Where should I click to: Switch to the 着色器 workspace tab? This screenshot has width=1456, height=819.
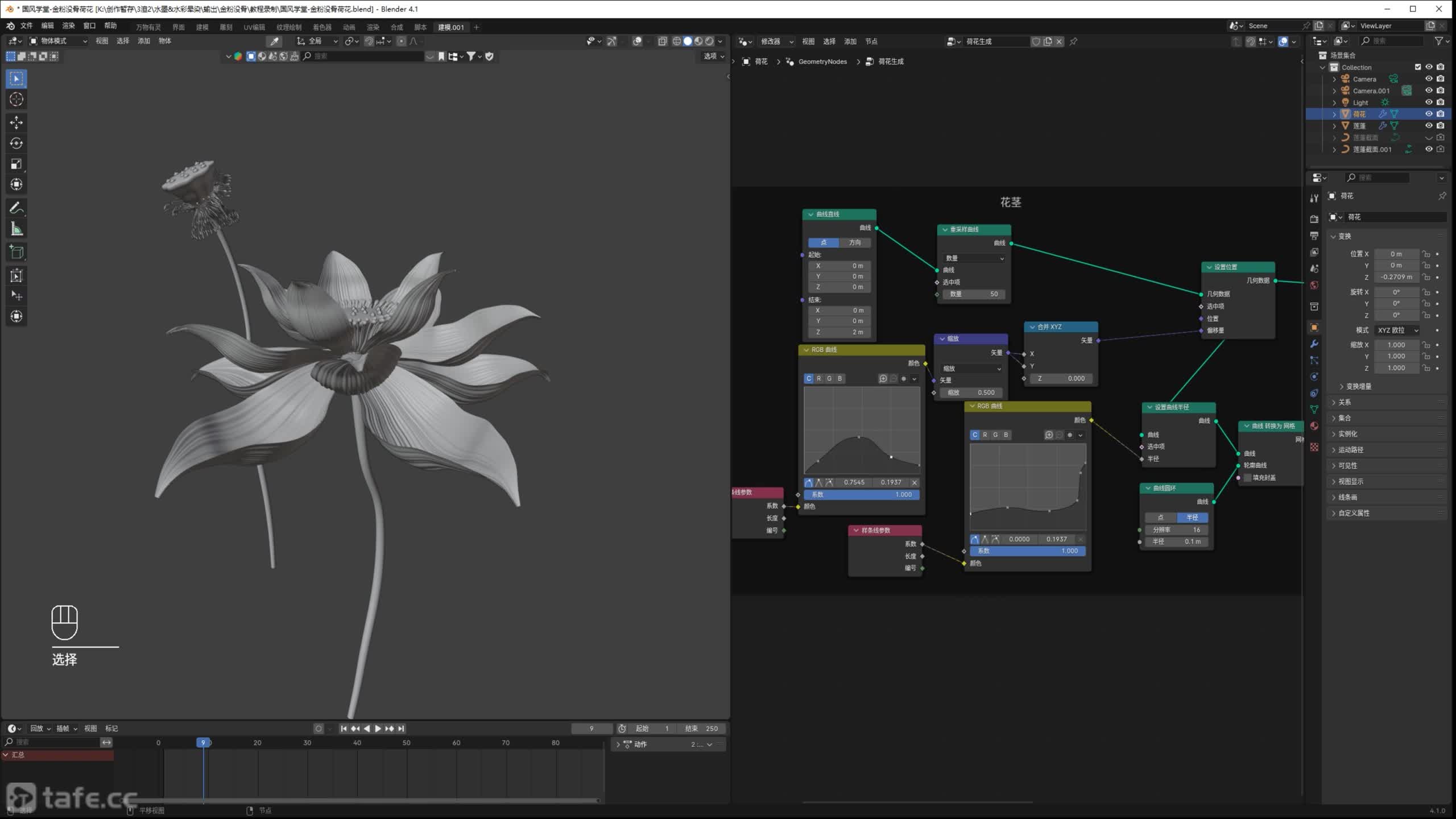[322, 27]
